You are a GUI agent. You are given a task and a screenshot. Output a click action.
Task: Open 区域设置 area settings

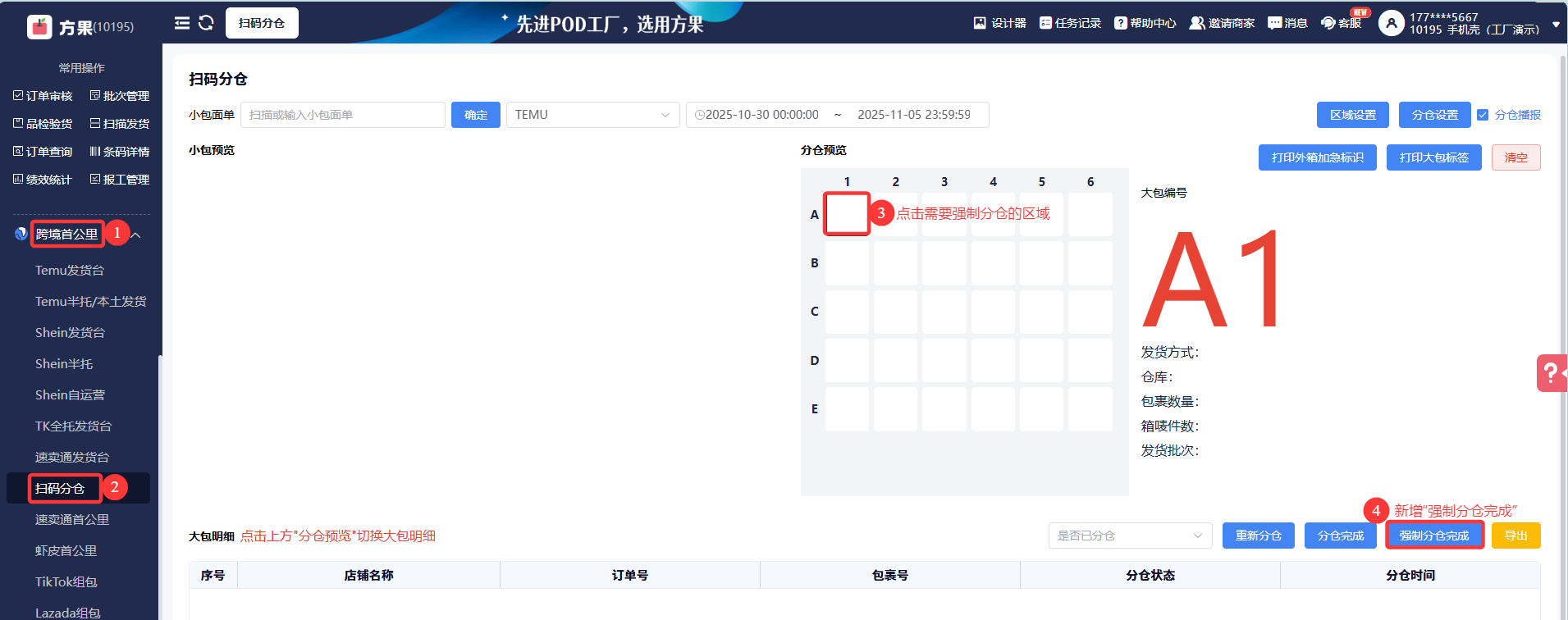coord(1353,115)
